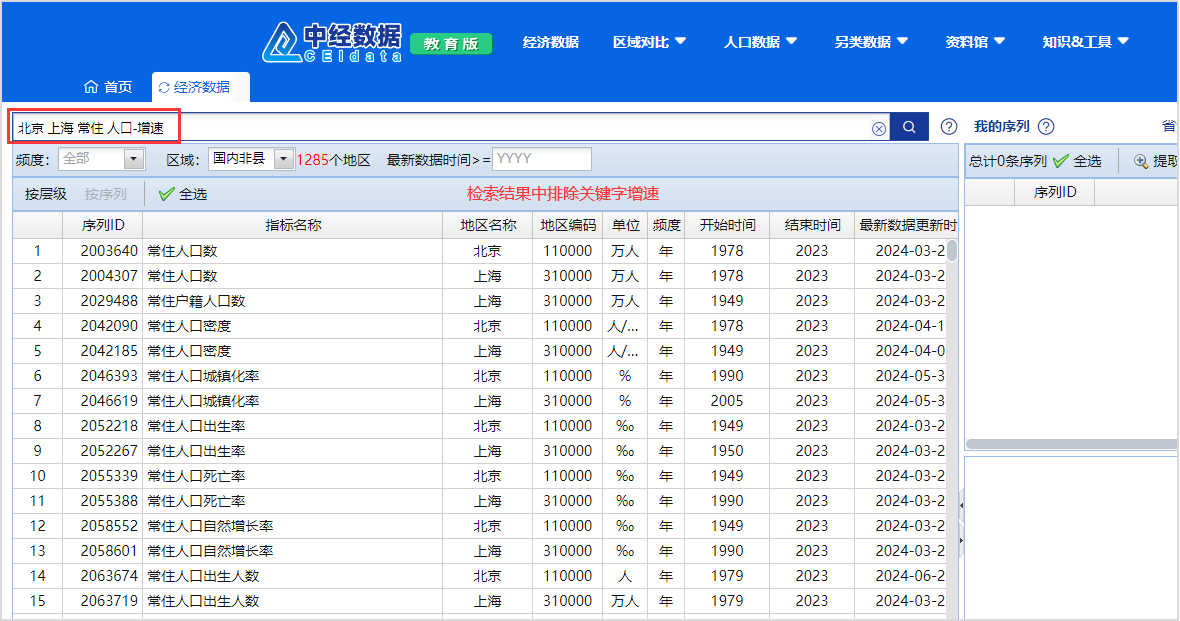Click the magnifier search button
The height and width of the screenshot is (621, 1180).
909,127
